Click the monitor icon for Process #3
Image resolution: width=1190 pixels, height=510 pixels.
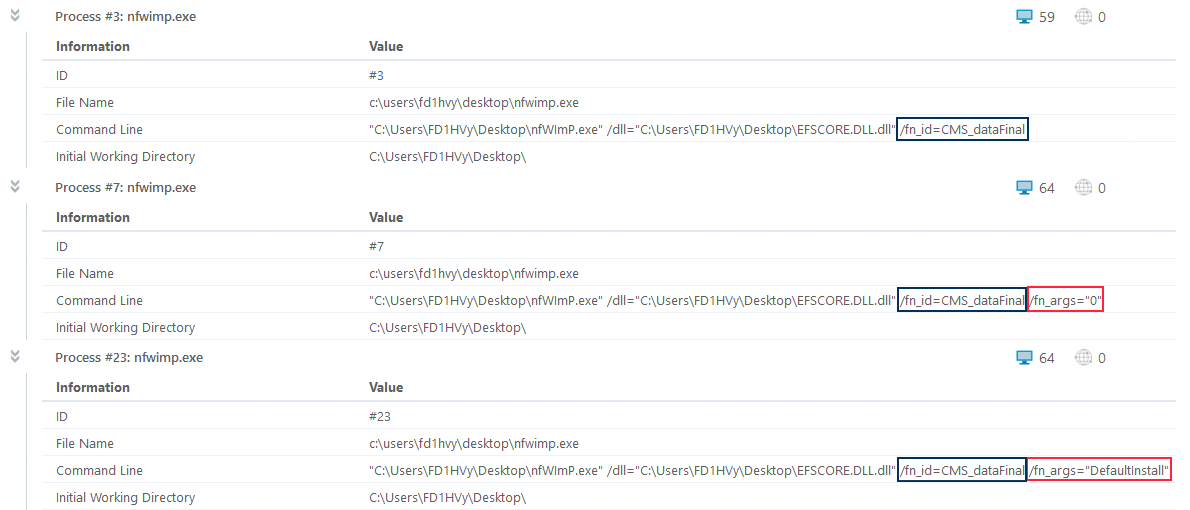coord(1025,17)
